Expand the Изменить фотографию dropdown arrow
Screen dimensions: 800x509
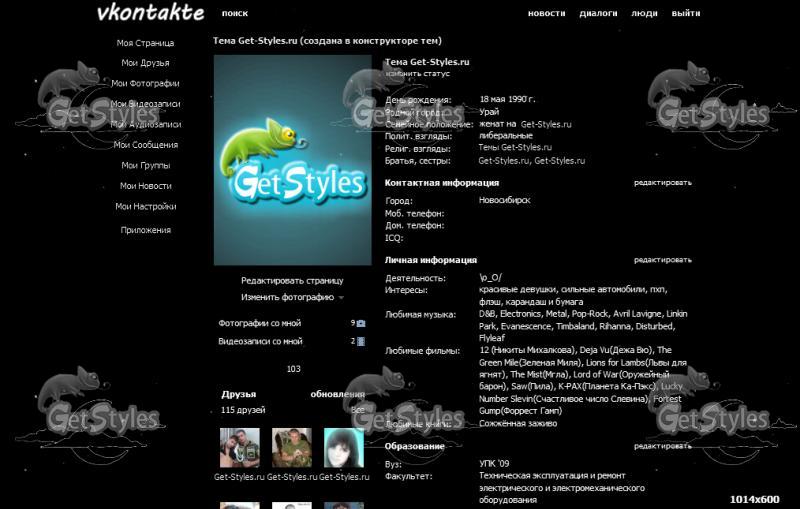coord(341,298)
